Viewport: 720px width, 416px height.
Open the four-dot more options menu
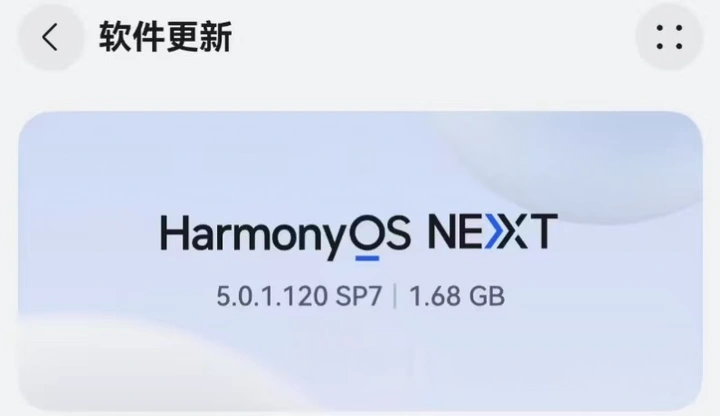point(669,37)
